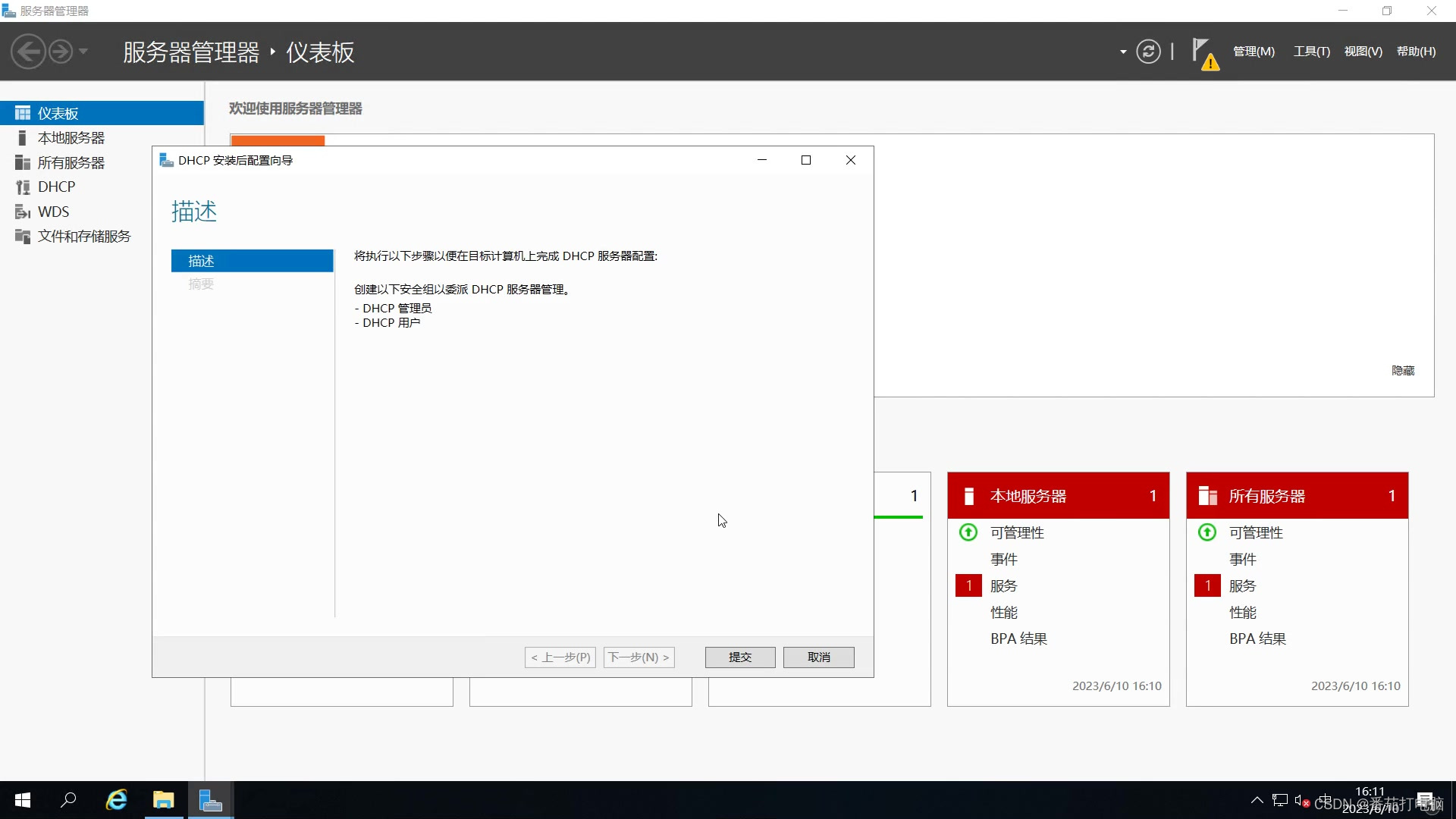Click 服务 in the 所有服务器 tile

(x=1242, y=586)
